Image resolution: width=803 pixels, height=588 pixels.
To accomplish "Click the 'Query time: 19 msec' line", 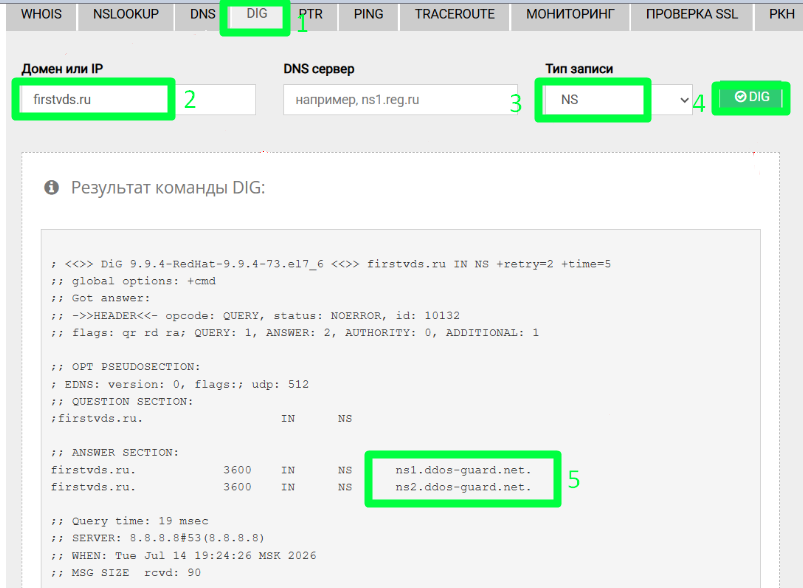I will tap(130, 521).
